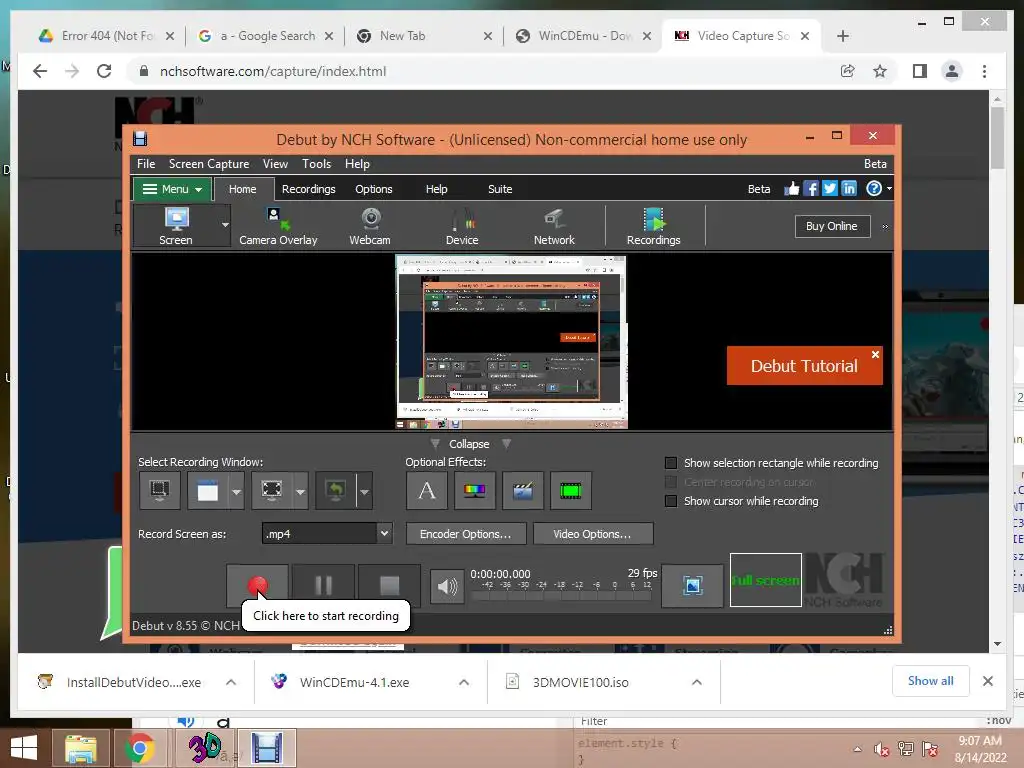This screenshot has width=1024, height=768.
Task: Open Encoder Options
Action: 465,534
